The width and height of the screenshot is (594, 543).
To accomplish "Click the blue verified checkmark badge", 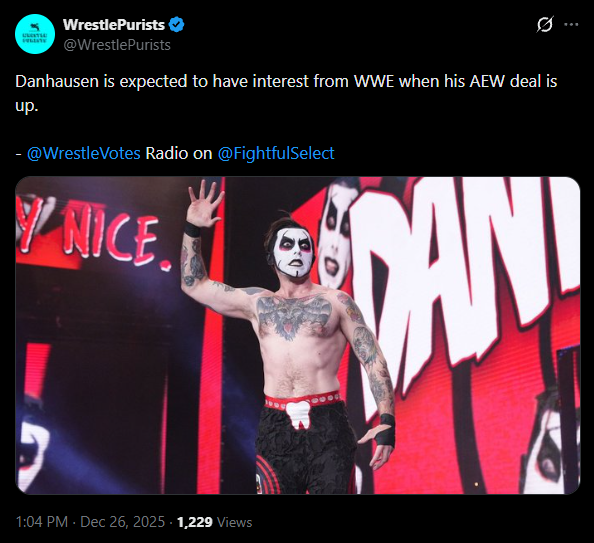I will click(x=176, y=25).
